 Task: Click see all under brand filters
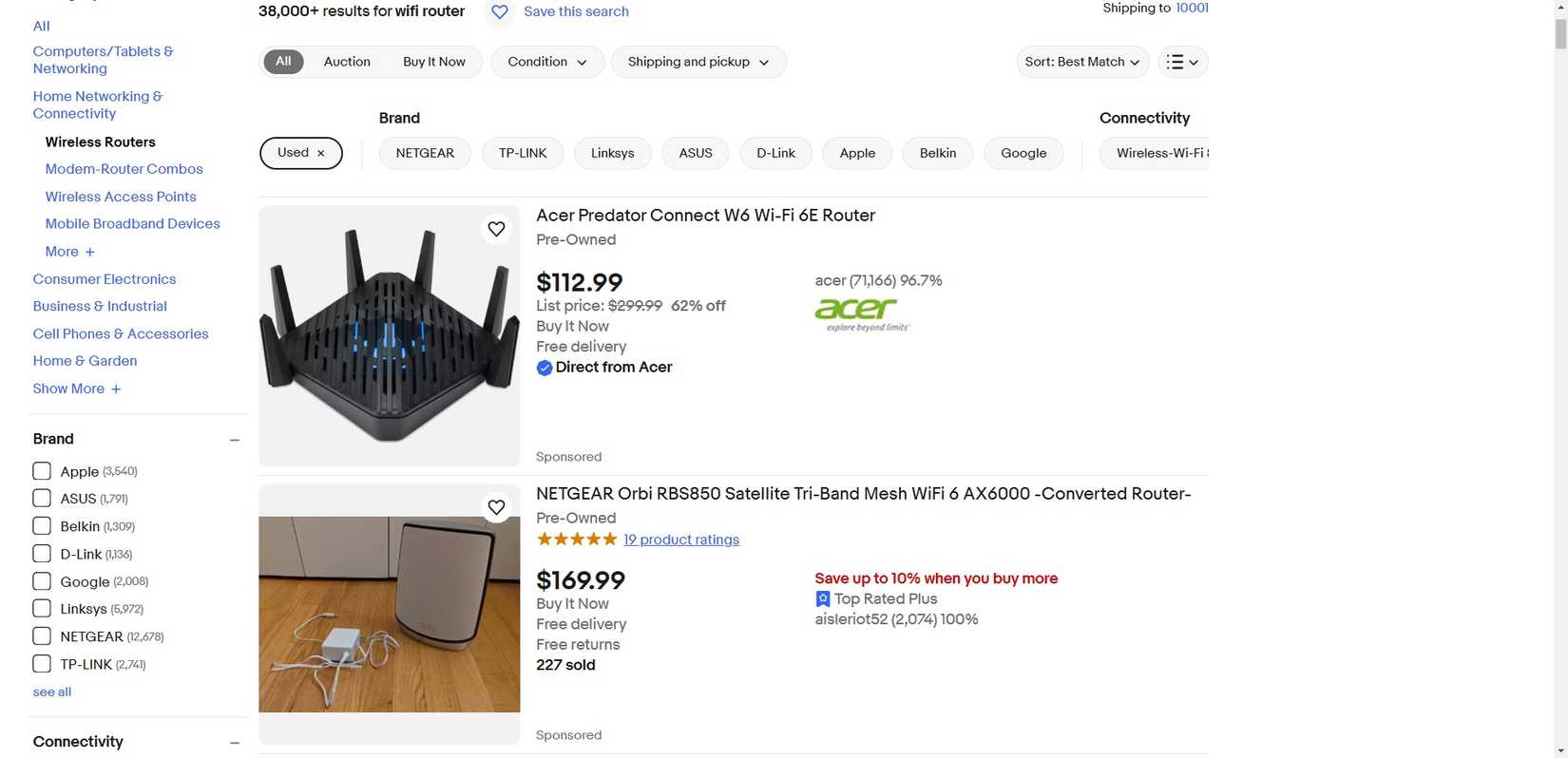50,691
